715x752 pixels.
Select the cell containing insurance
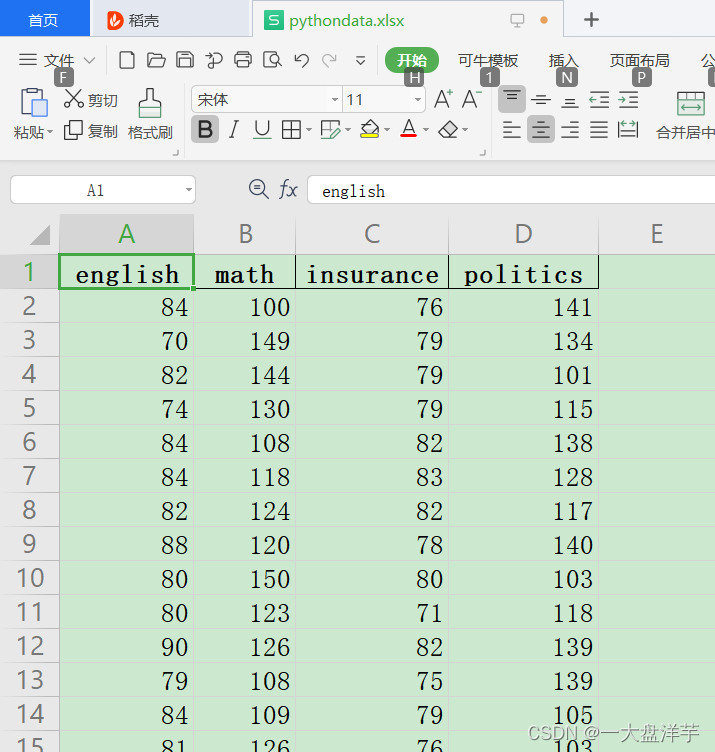(x=372, y=272)
